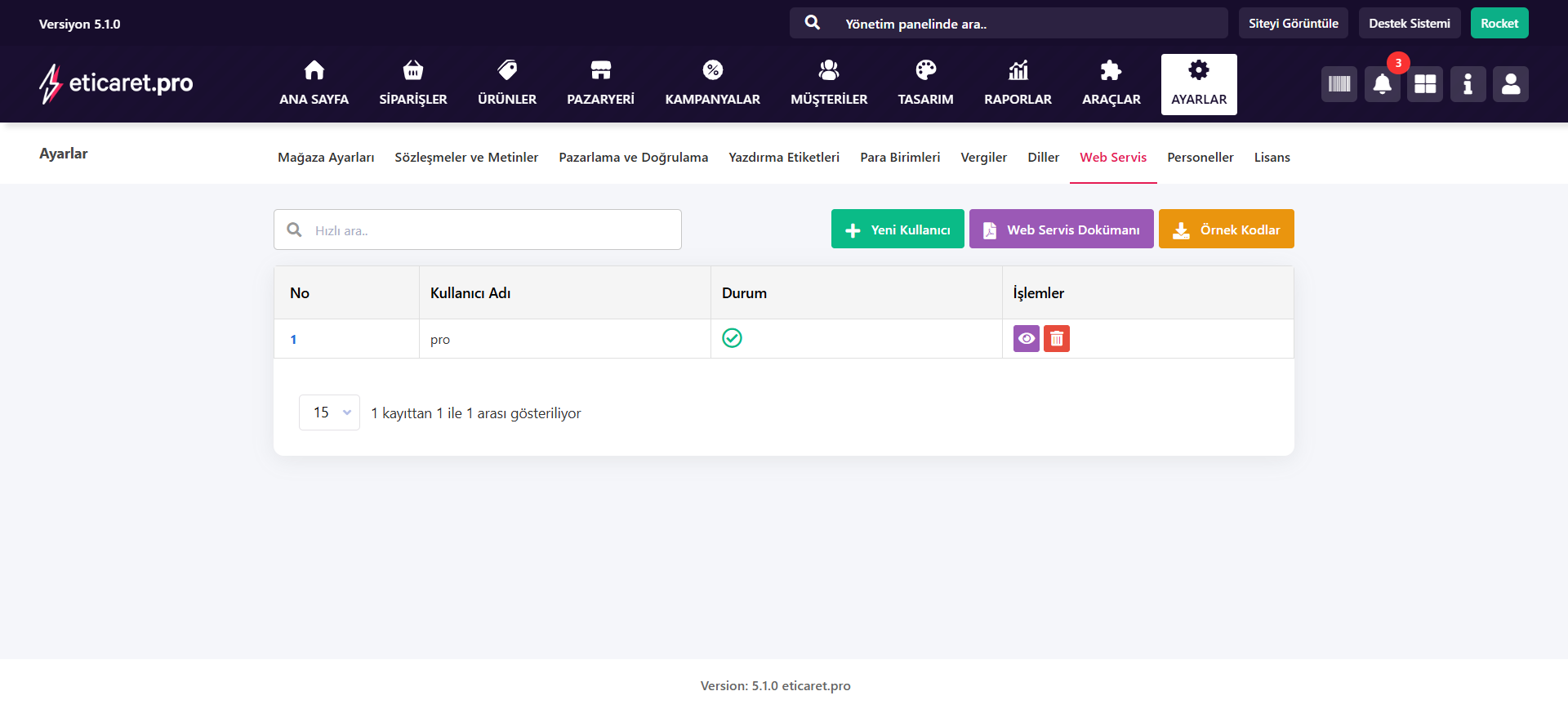
Task: Open notifications bell with 3 alerts
Action: coord(1382,84)
